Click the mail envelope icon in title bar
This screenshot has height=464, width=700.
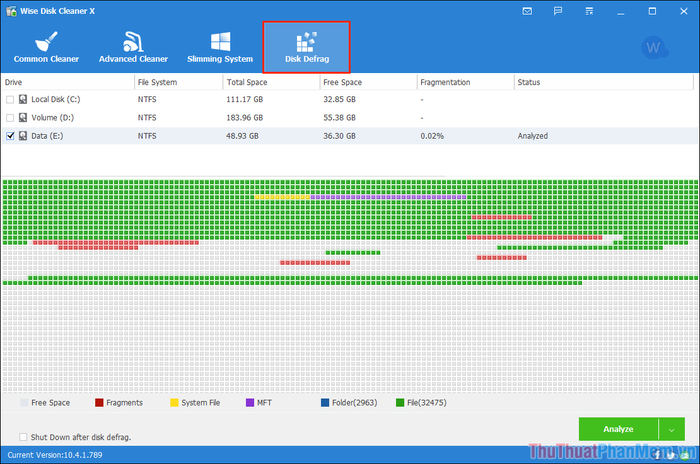pos(528,10)
